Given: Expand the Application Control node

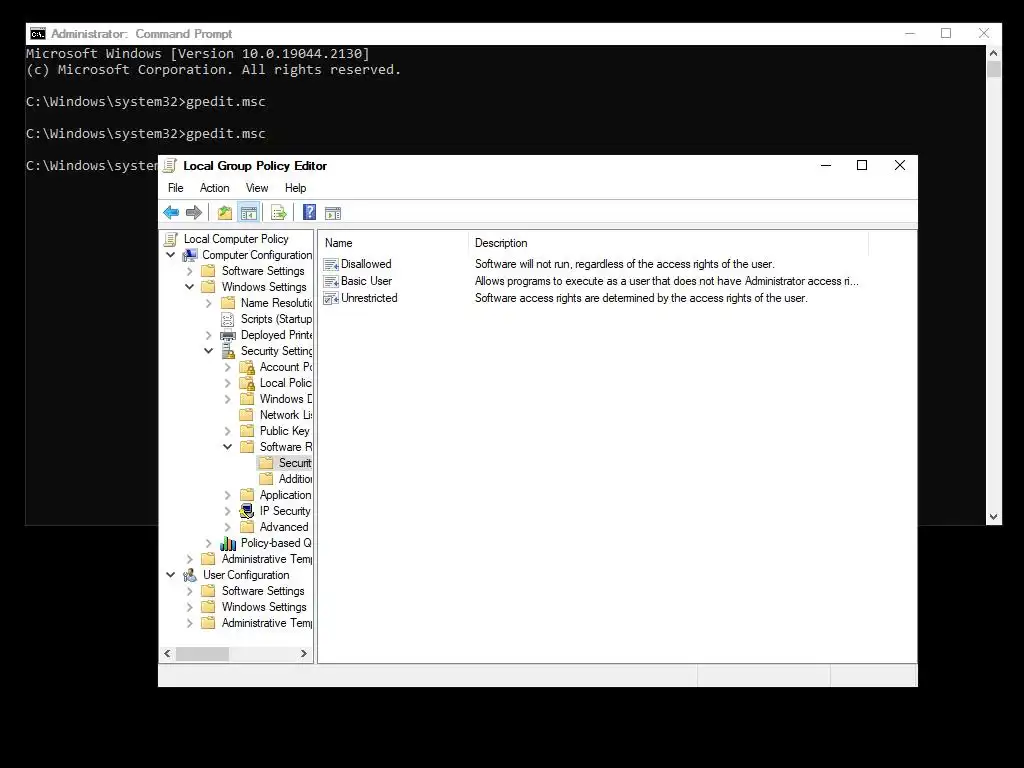Looking at the screenshot, I should point(228,496).
